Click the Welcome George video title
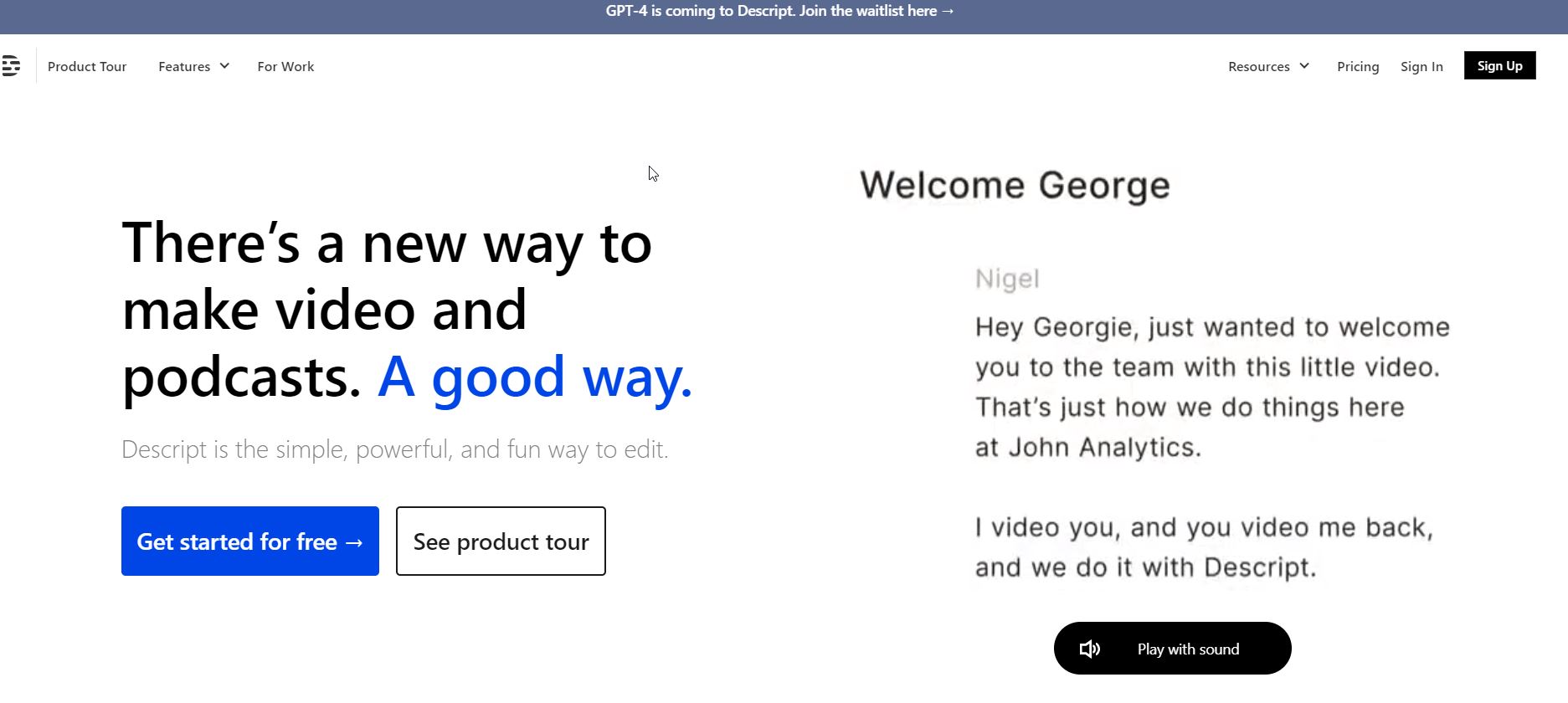 click(x=1015, y=185)
